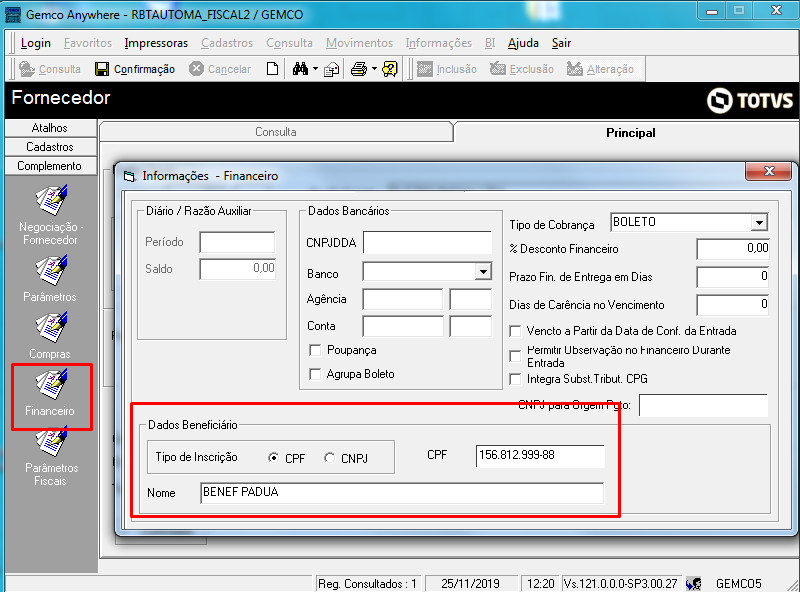
Task: Click the first Agência input field
Action: 403,299
